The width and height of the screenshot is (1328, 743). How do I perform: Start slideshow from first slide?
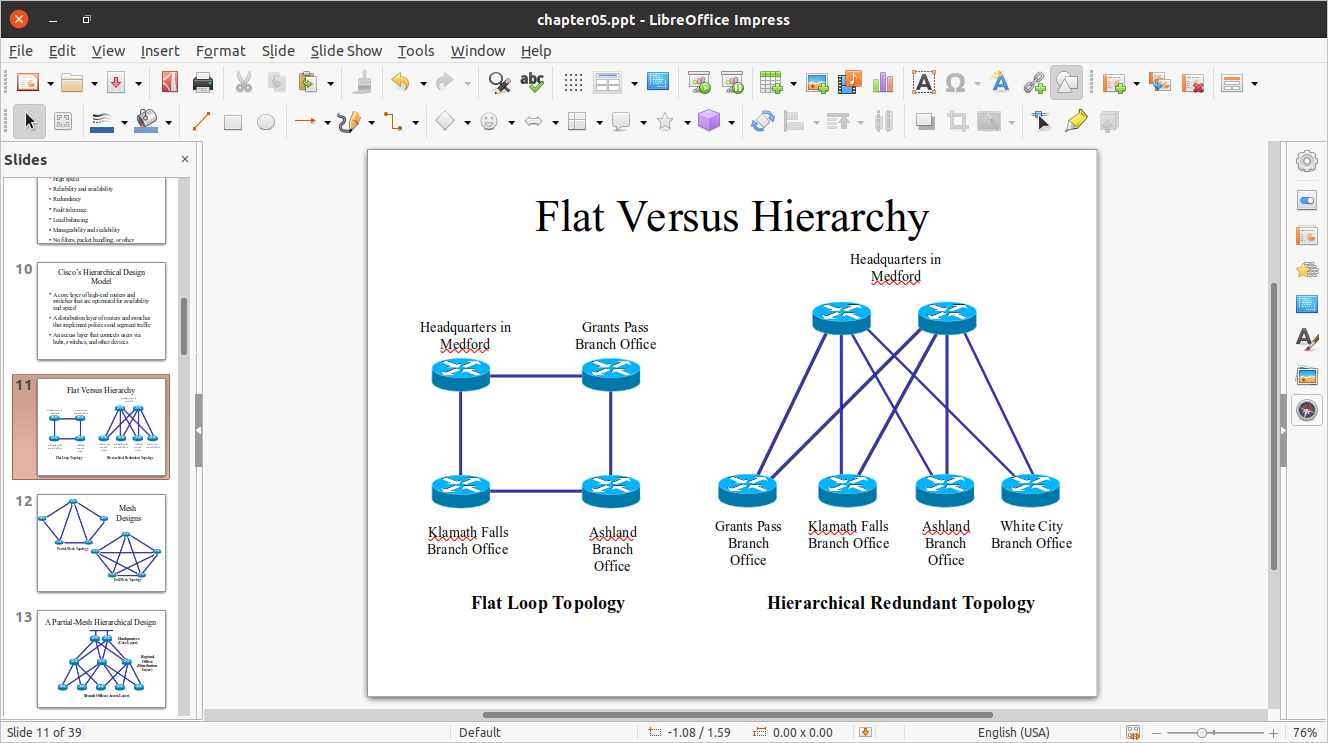tap(699, 82)
